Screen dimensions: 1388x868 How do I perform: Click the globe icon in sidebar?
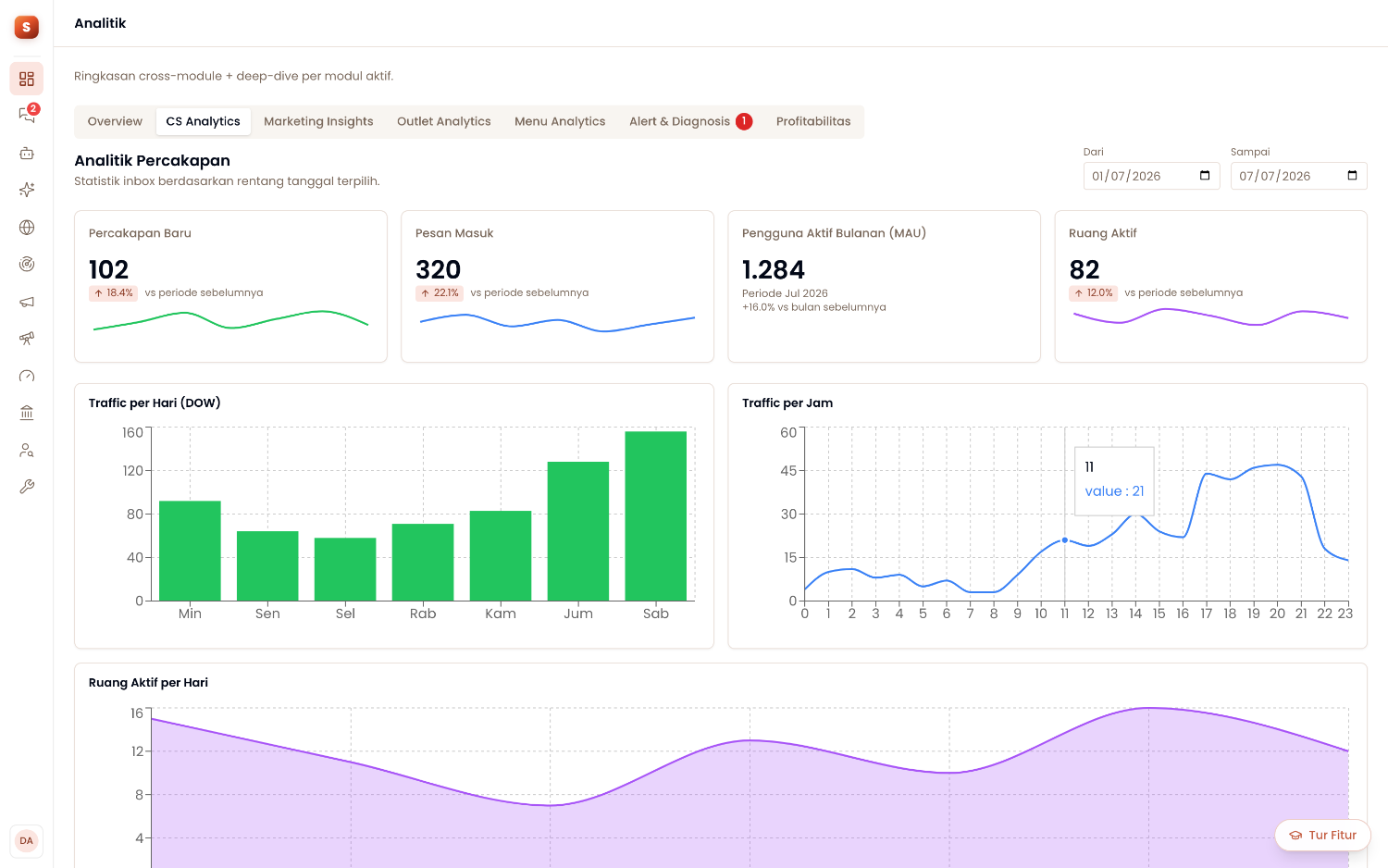[27, 228]
